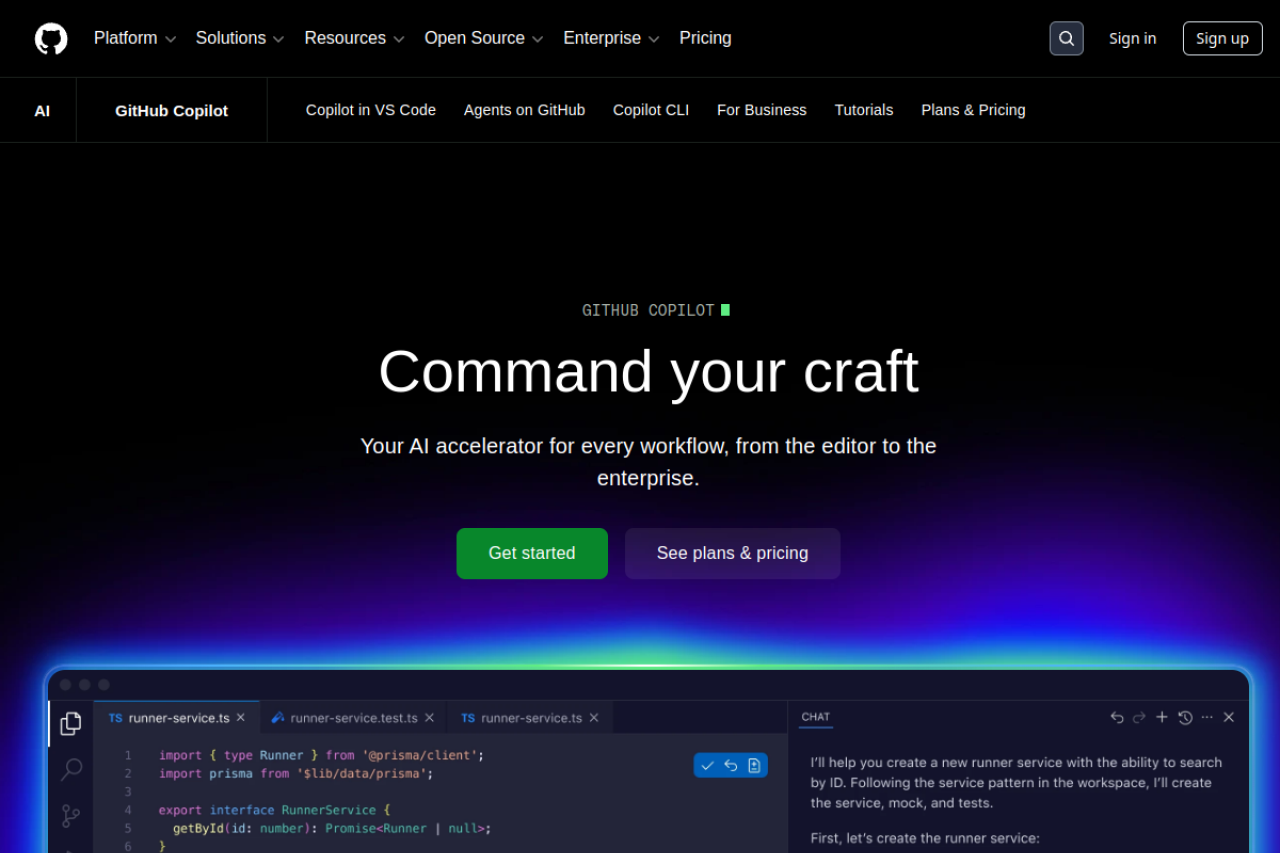Click code line importing prisma from '$lib/data/prisma'
Viewport: 1280px width, 853px height.
(x=296, y=773)
